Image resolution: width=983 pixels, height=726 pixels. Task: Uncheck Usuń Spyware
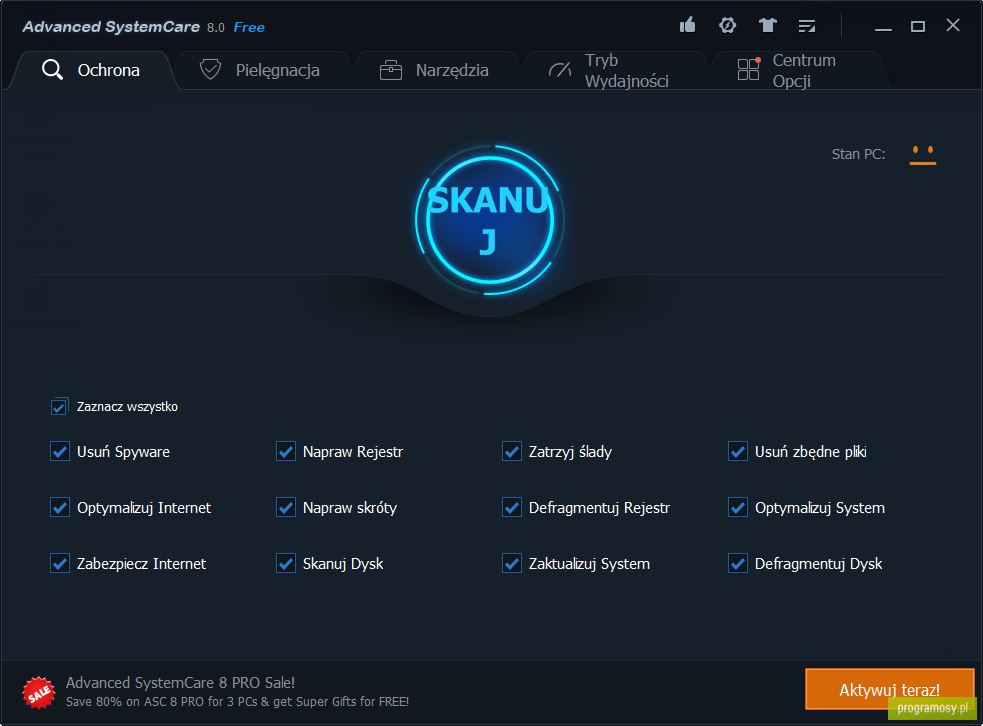[x=60, y=451]
